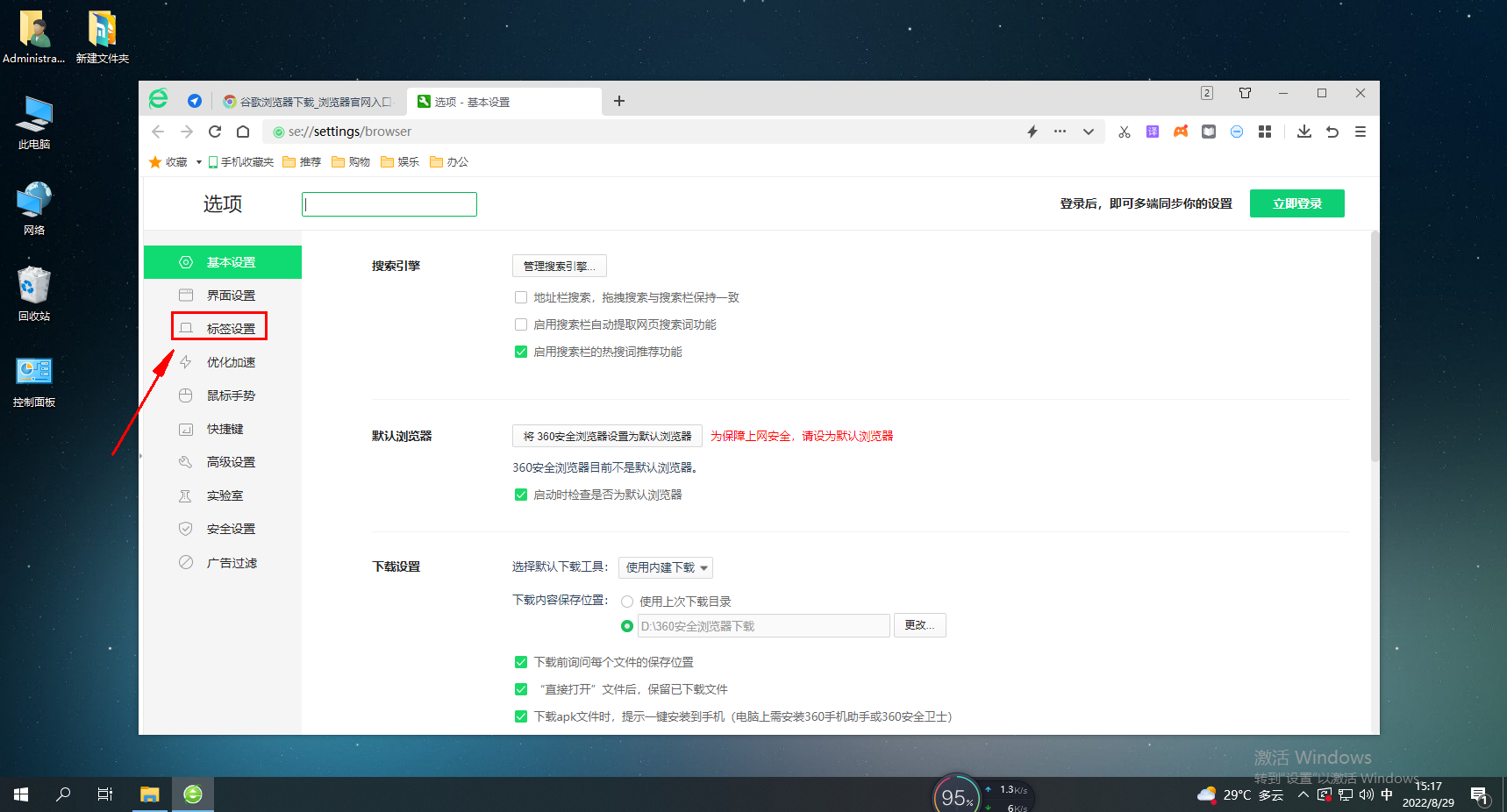Open 高级设置 in sidebar
Screen dimensions: 1507x812
coord(223,462)
